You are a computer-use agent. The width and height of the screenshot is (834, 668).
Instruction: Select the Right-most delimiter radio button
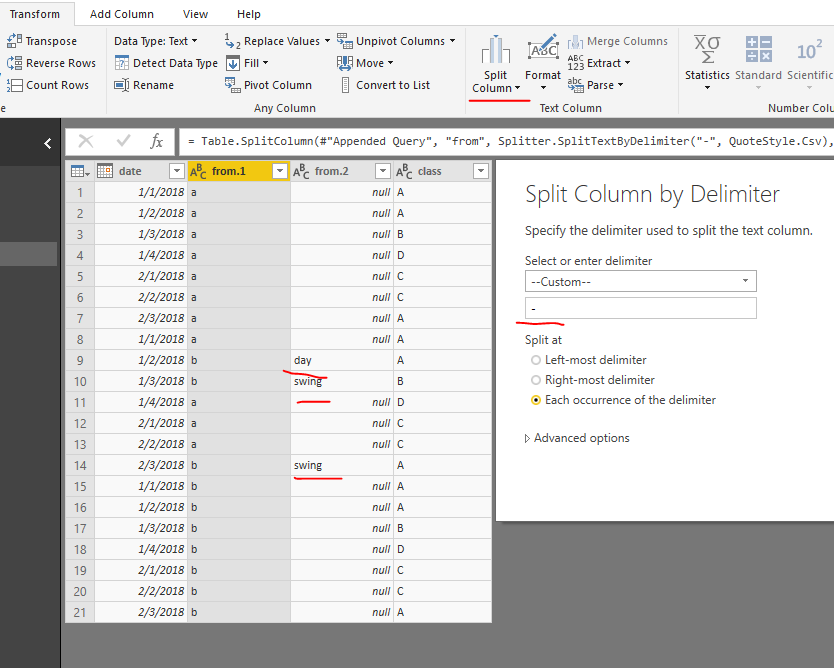pyautogui.click(x=536, y=380)
